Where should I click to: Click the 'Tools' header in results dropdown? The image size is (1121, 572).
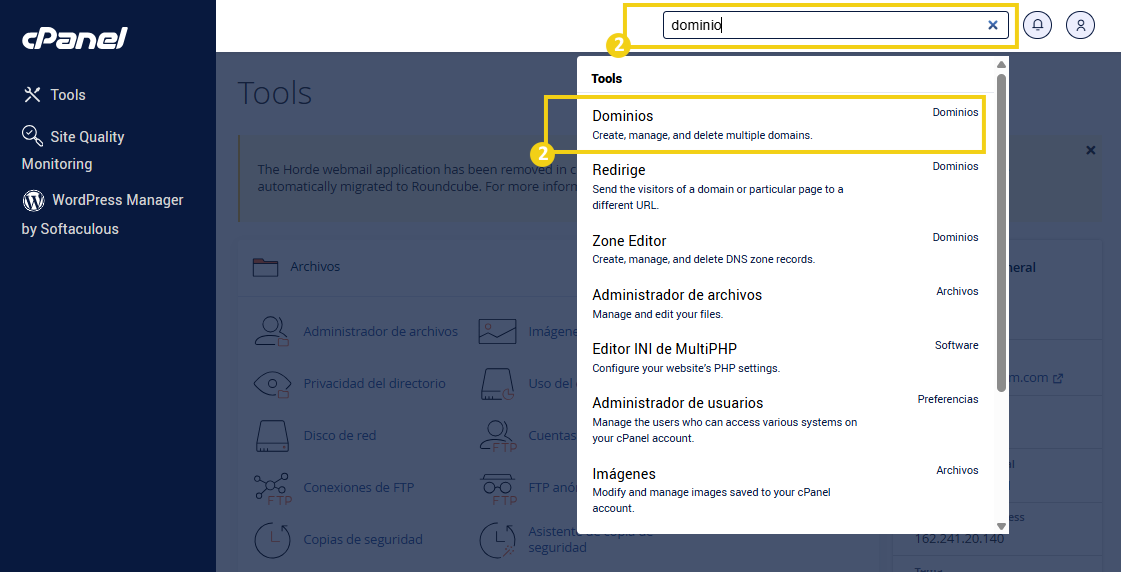click(x=606, y=79)
